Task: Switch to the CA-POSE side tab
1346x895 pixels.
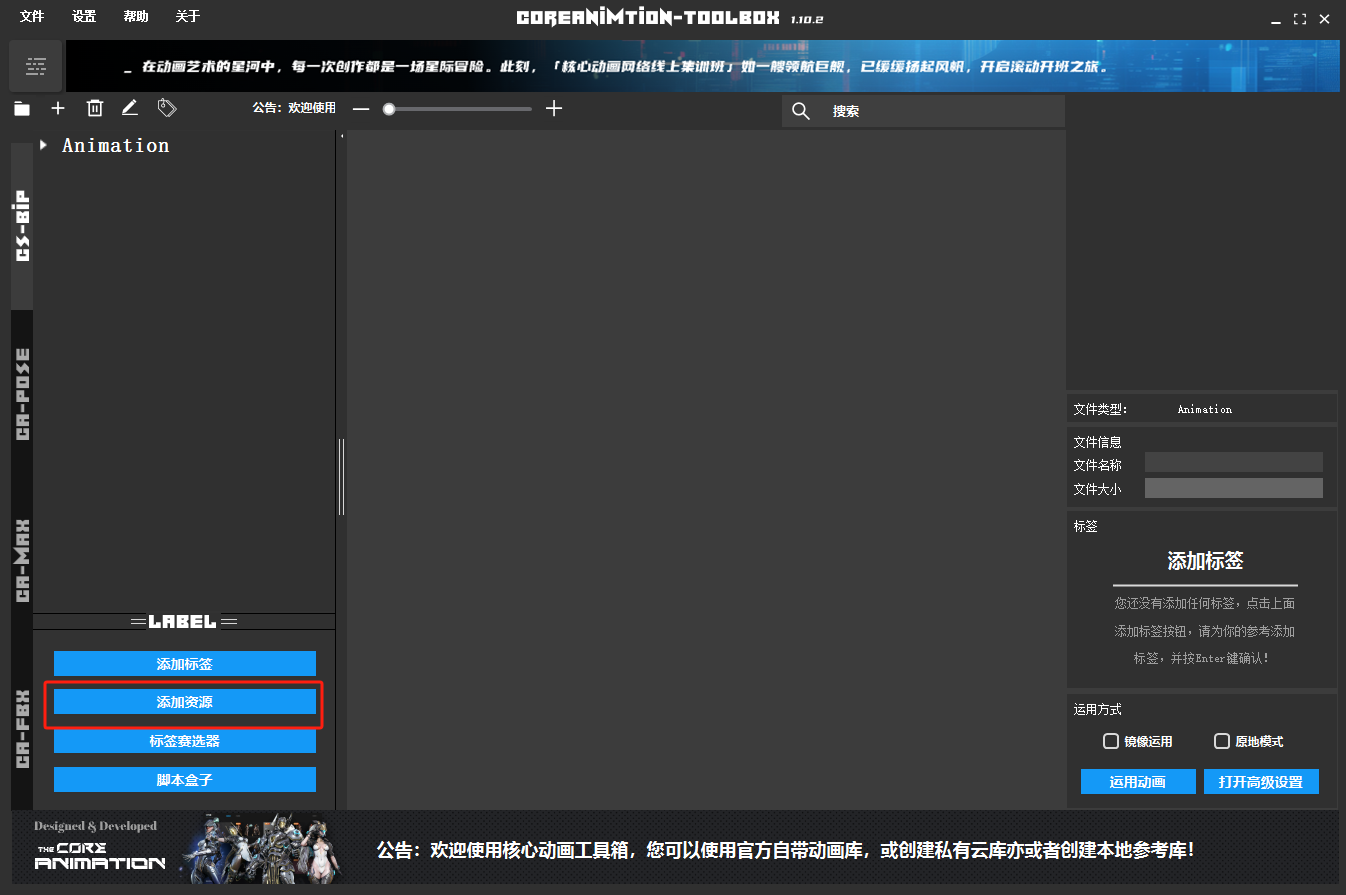Action: pyautogui.click(x=22, y=394)
